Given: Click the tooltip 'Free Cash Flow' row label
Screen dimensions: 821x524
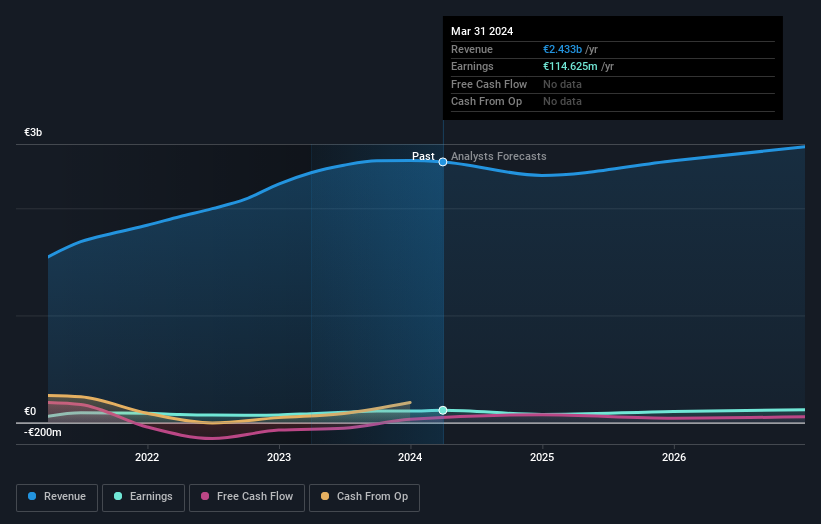Looking at the screenshot, I should (489, 84).
